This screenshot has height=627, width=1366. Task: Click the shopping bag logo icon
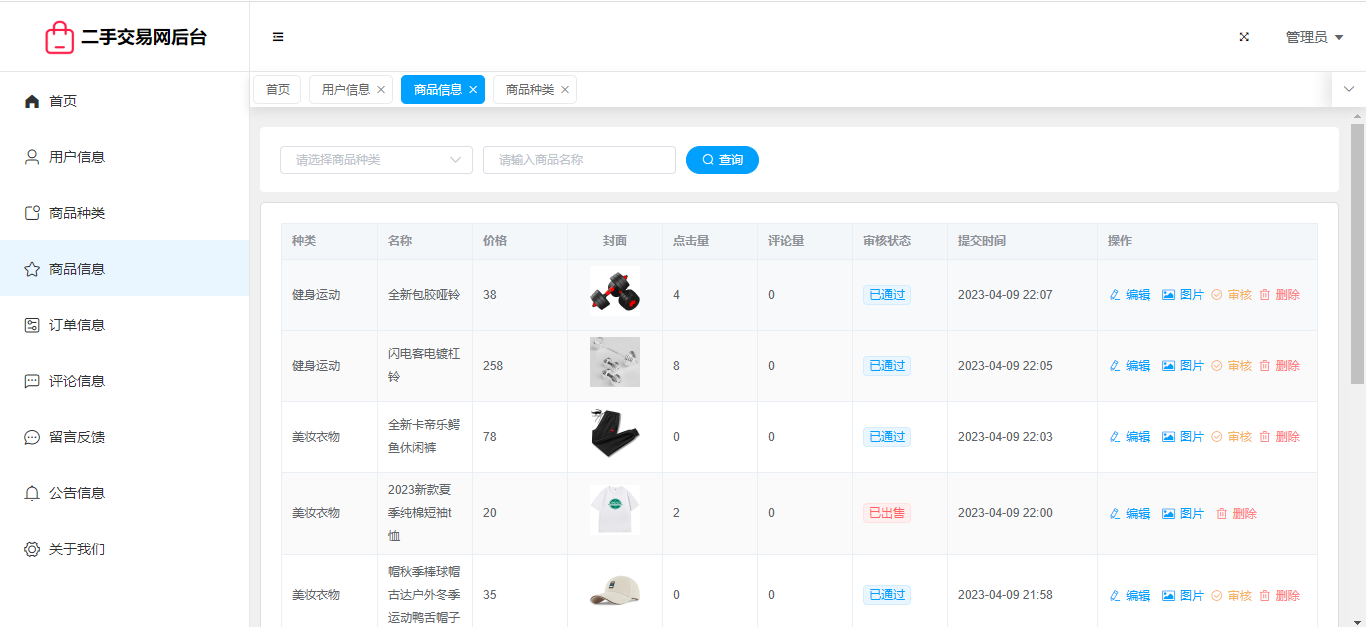pyautogui.click(x=60, y=37)
